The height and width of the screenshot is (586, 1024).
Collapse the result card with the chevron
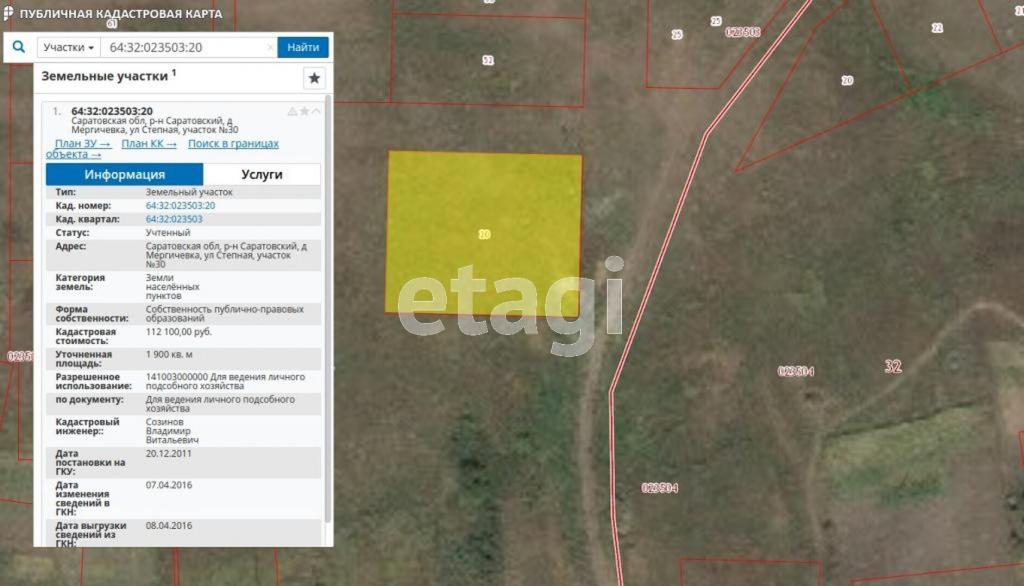point(316,111)
